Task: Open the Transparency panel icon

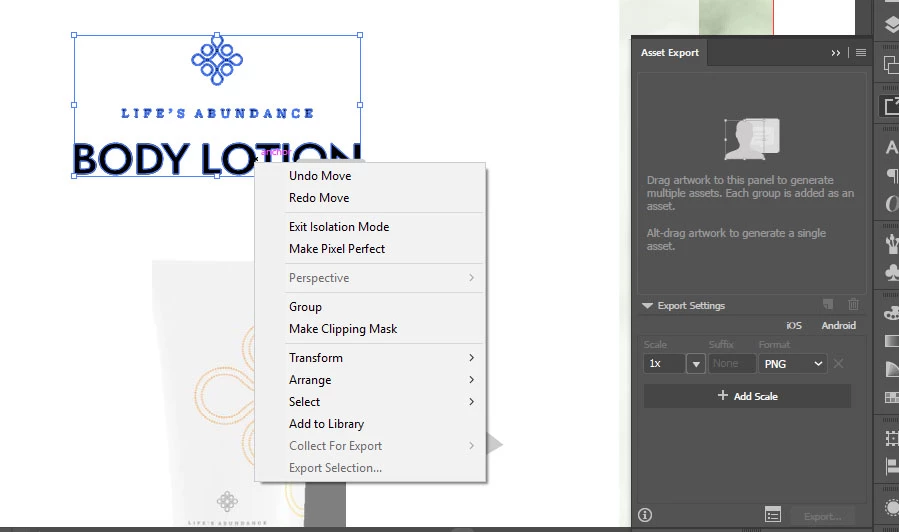Action: pos(892,369)
